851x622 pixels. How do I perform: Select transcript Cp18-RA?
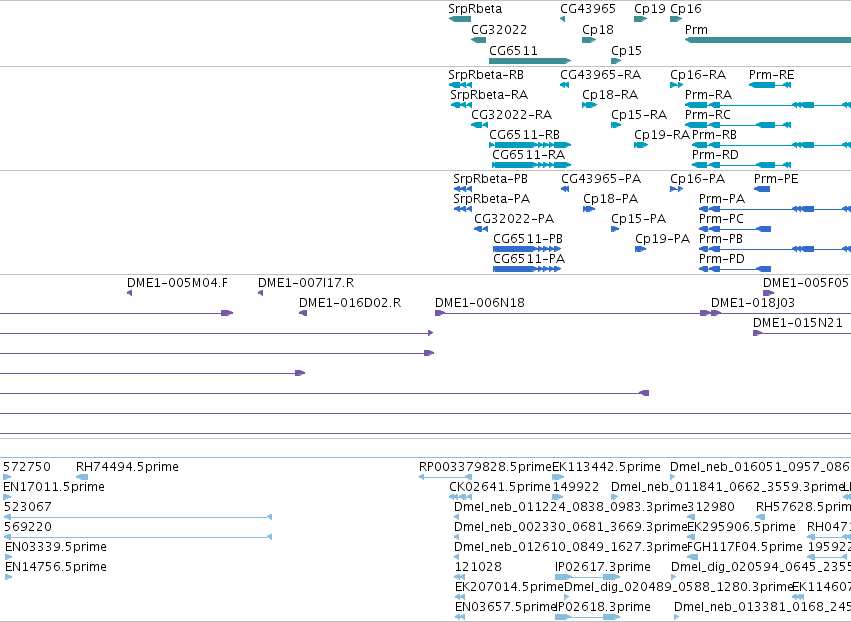coord(589,105)
